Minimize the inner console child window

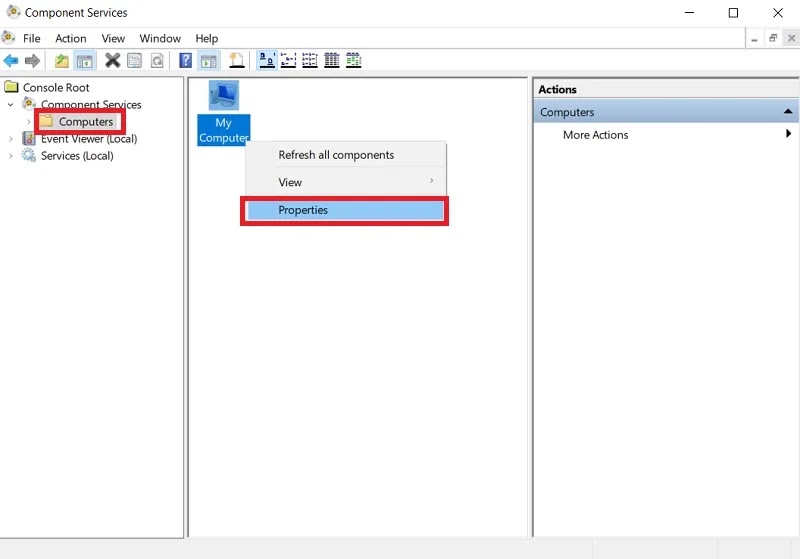point(754,39)
